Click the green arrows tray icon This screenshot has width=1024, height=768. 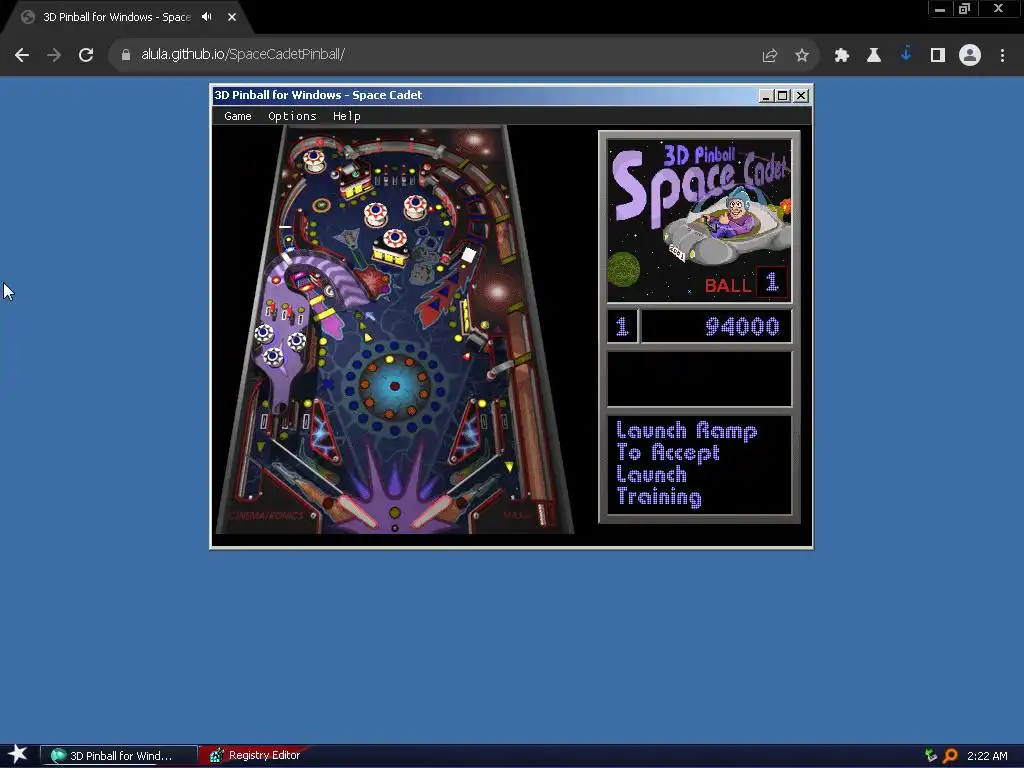[931, 756]
